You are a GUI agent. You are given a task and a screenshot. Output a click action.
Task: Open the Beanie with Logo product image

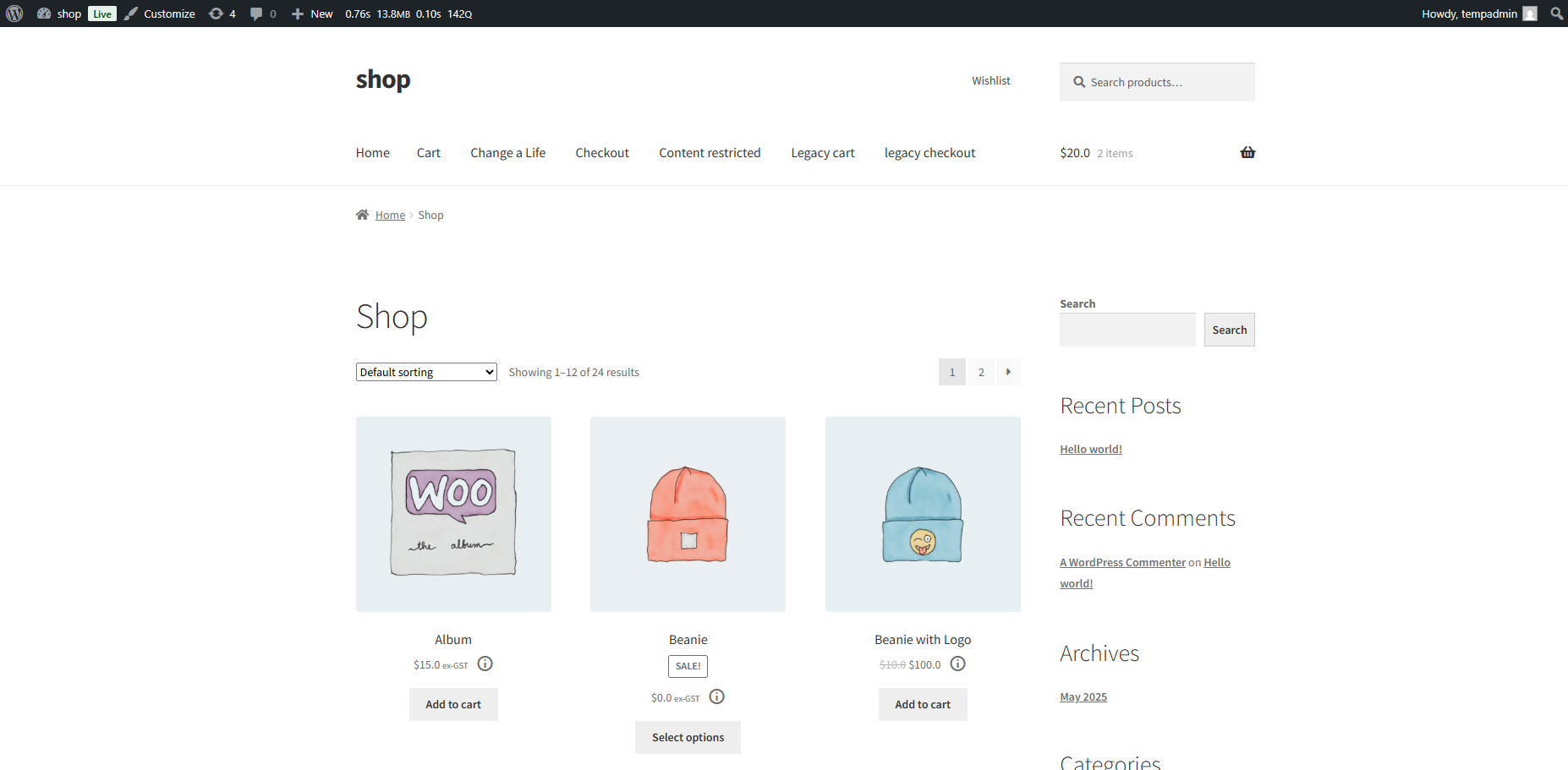(923, 514)
